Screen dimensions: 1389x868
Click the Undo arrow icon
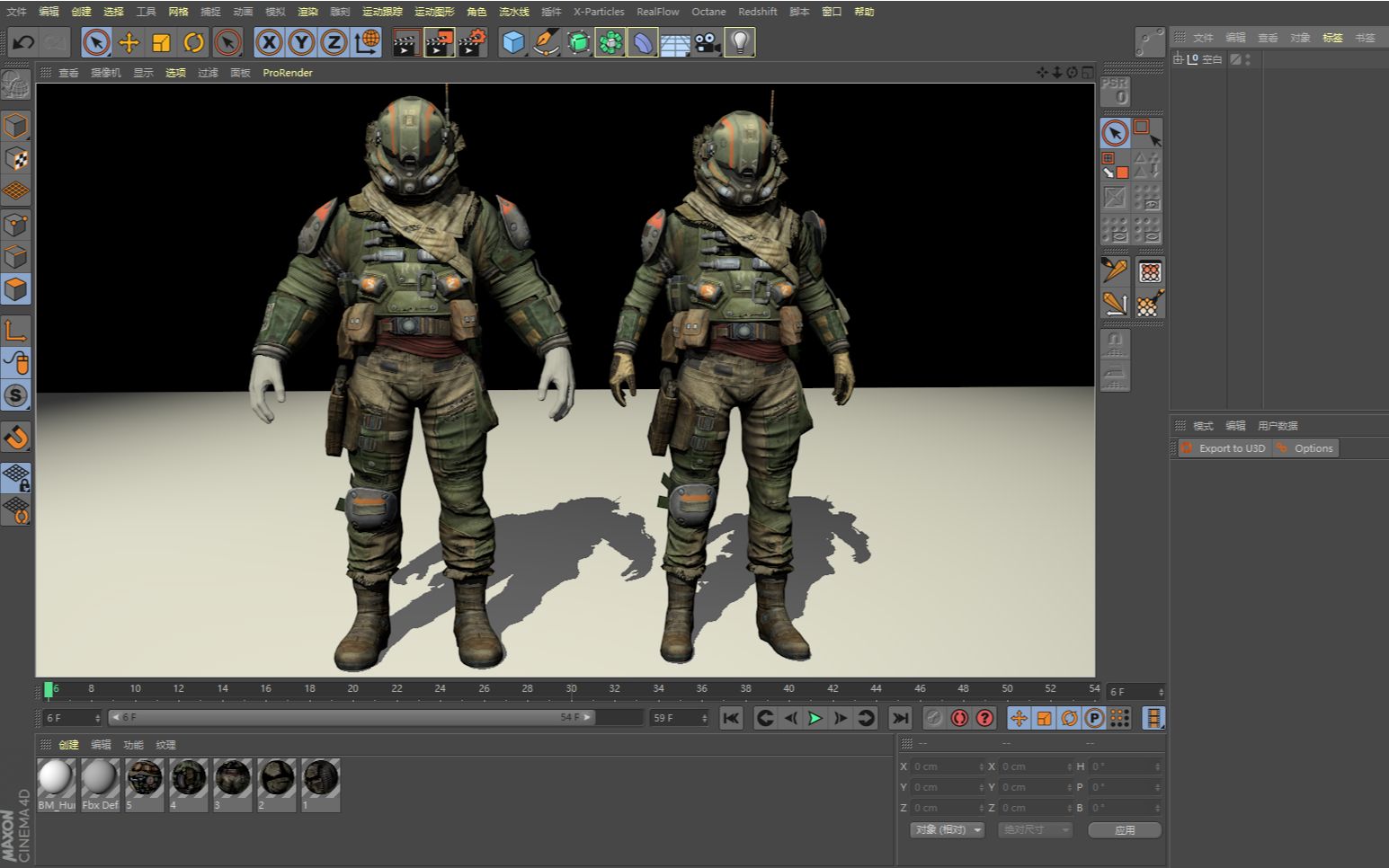click(x=23, y=42)
